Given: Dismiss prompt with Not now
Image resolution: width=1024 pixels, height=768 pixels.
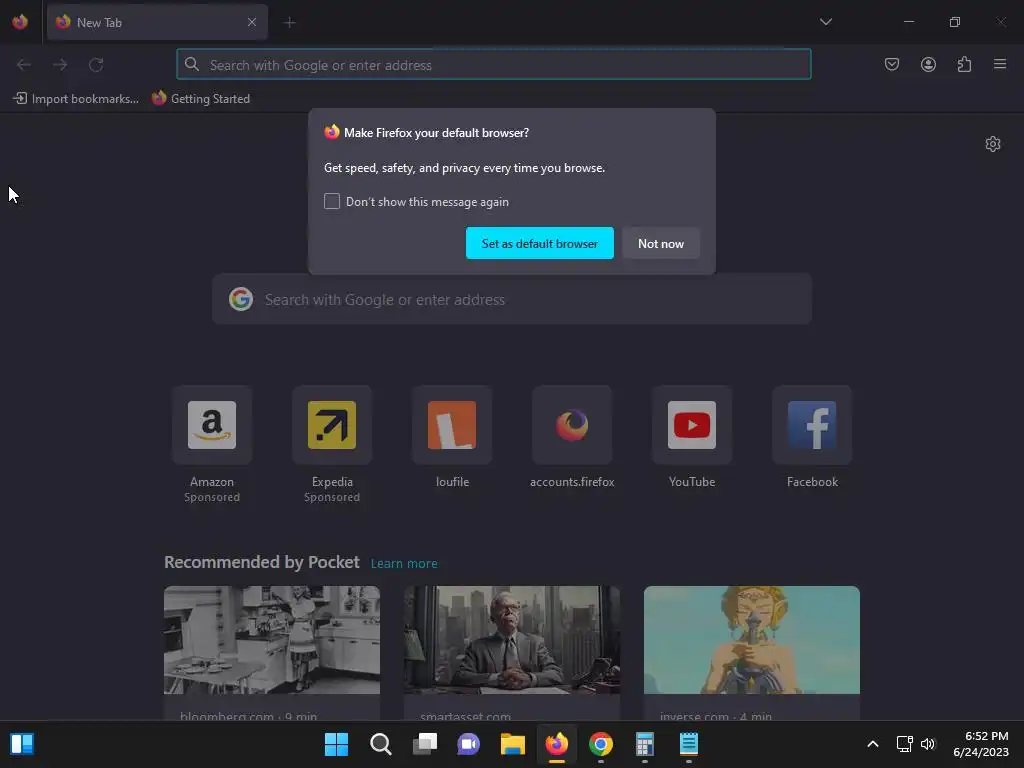Looking at the screenshot, I should [x=661, y=243].
